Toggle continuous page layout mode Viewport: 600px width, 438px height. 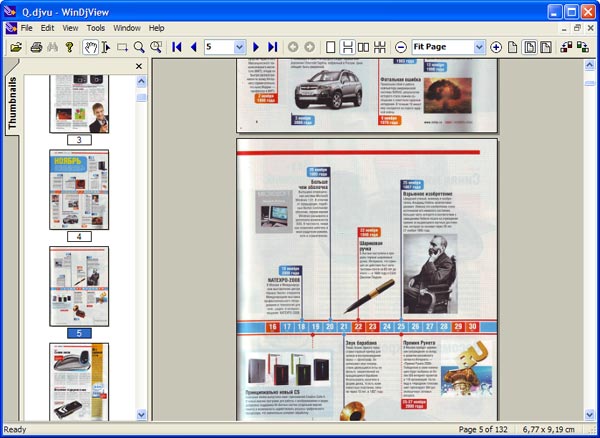pos(345,47)
